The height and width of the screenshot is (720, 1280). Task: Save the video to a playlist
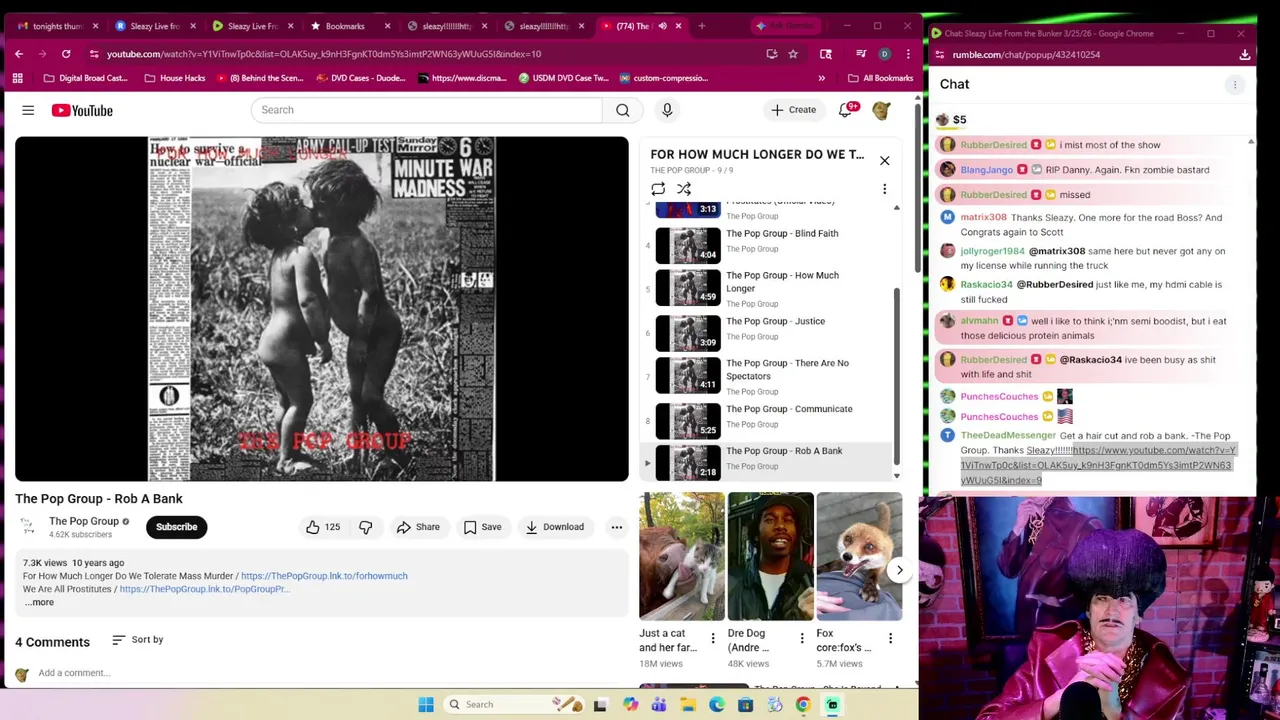(481, 527)
